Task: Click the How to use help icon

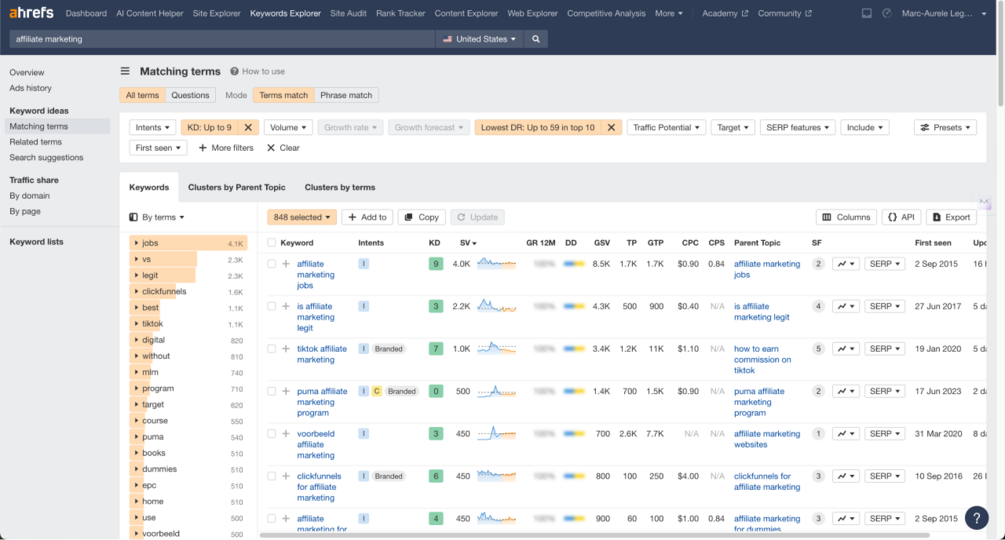Action: point(235,71)
